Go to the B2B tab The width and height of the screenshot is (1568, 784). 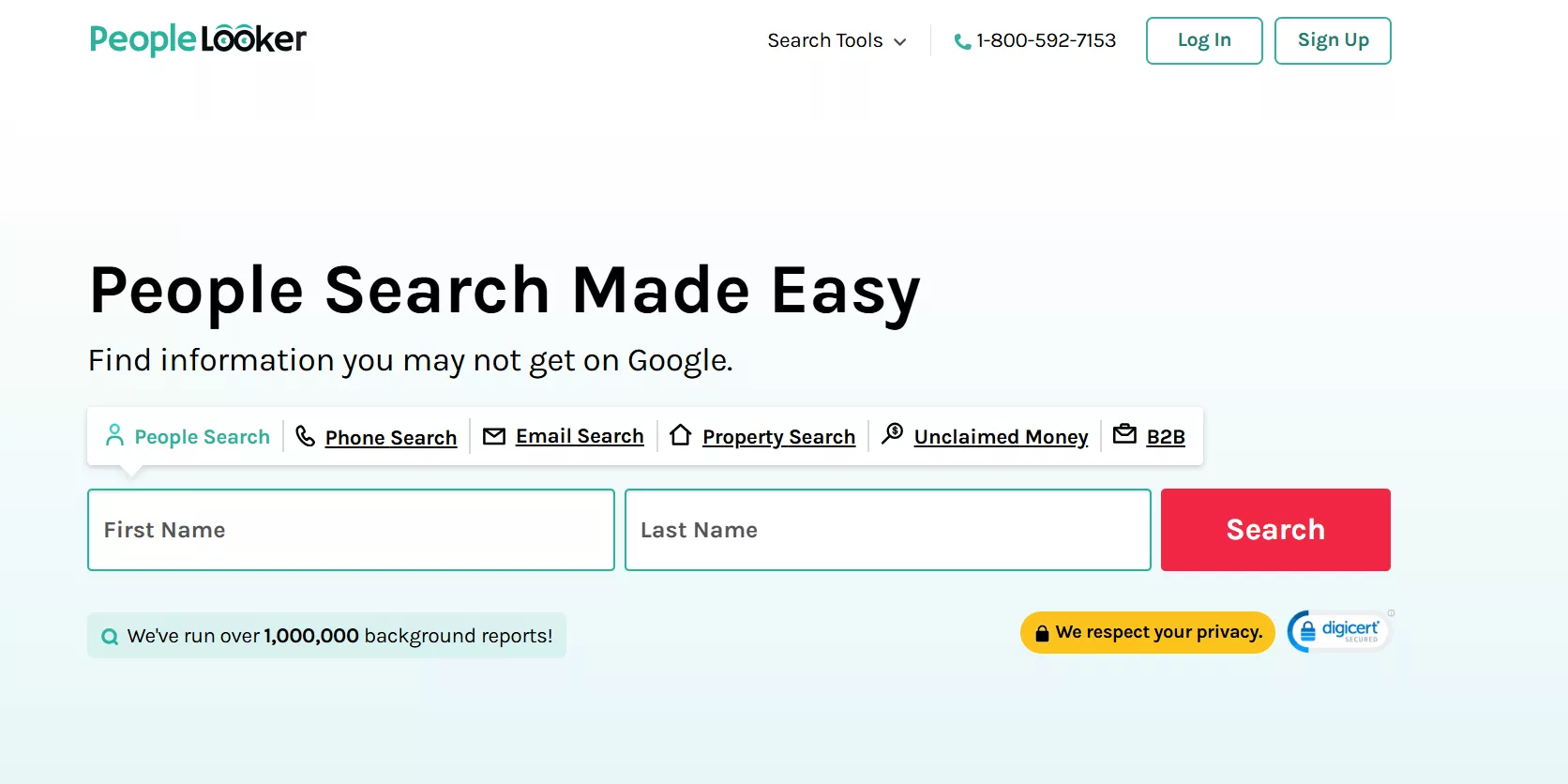pos(1149,436)
